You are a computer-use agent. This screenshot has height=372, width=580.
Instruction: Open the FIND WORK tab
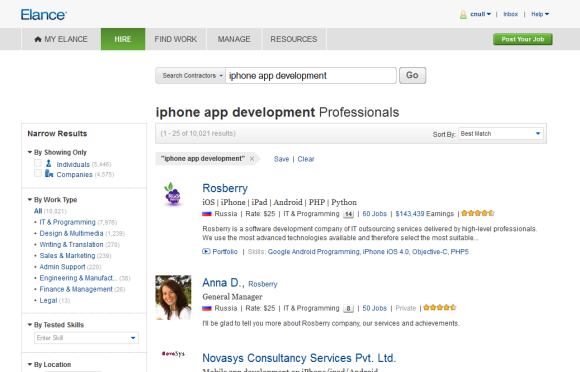click(176, 39)
